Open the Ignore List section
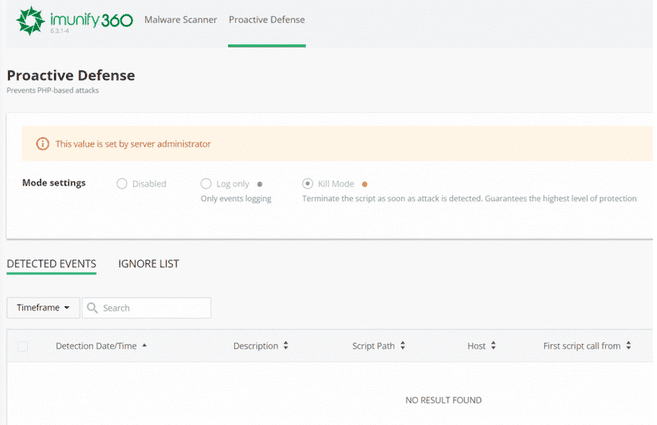The width and height of the screenshot is (657, 425). click(x=148, y=264)
